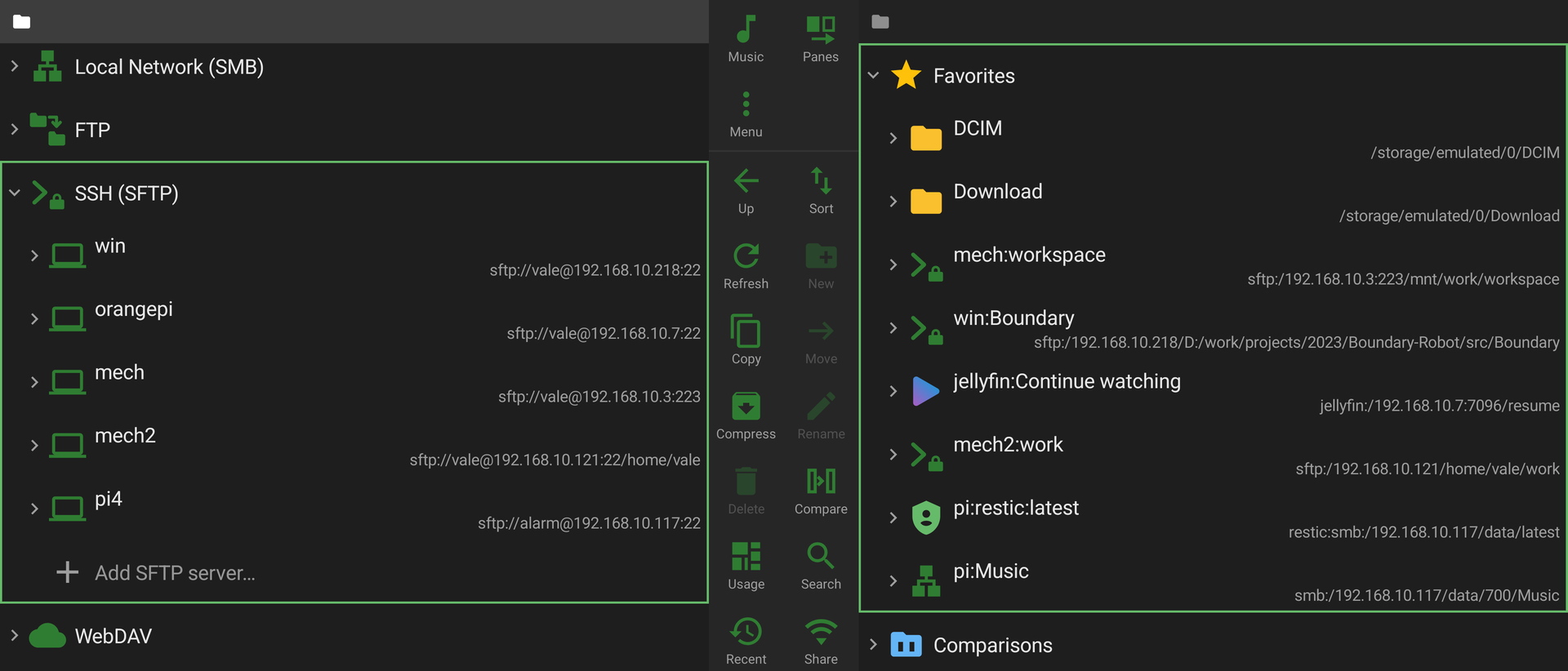
Task: Click path sftp://vale@192.168.10.3:223
Action: click(599, 397)
